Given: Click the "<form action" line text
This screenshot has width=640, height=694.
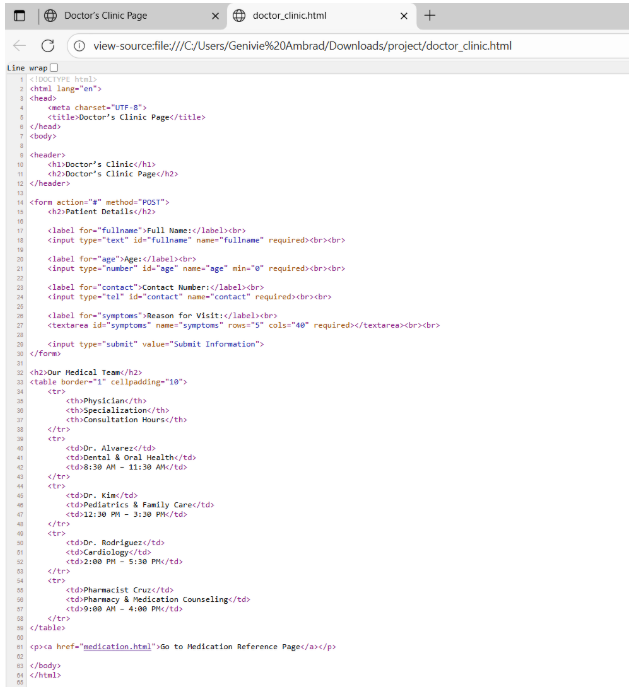Looking at the screenshot, I should [x=100, y=202].
